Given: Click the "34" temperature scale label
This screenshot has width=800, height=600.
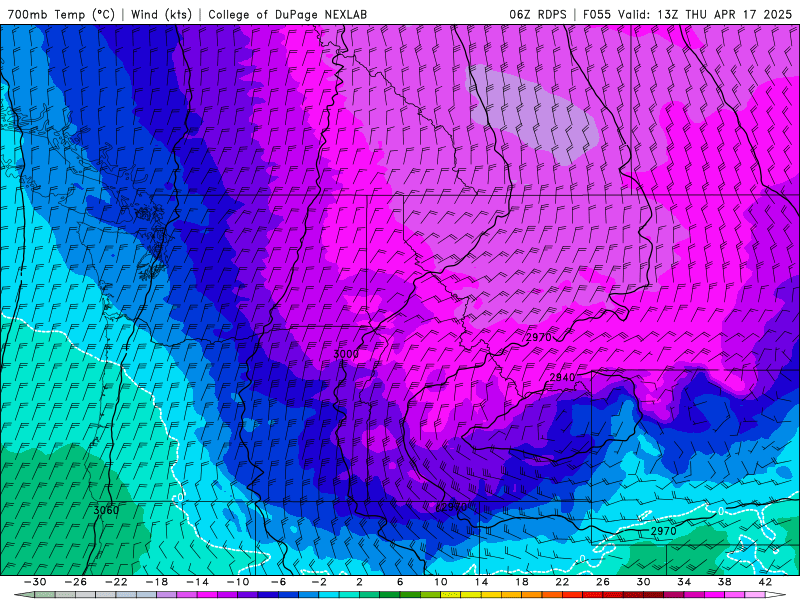Looking at the screenshot, I should click(x=684, y=582).
